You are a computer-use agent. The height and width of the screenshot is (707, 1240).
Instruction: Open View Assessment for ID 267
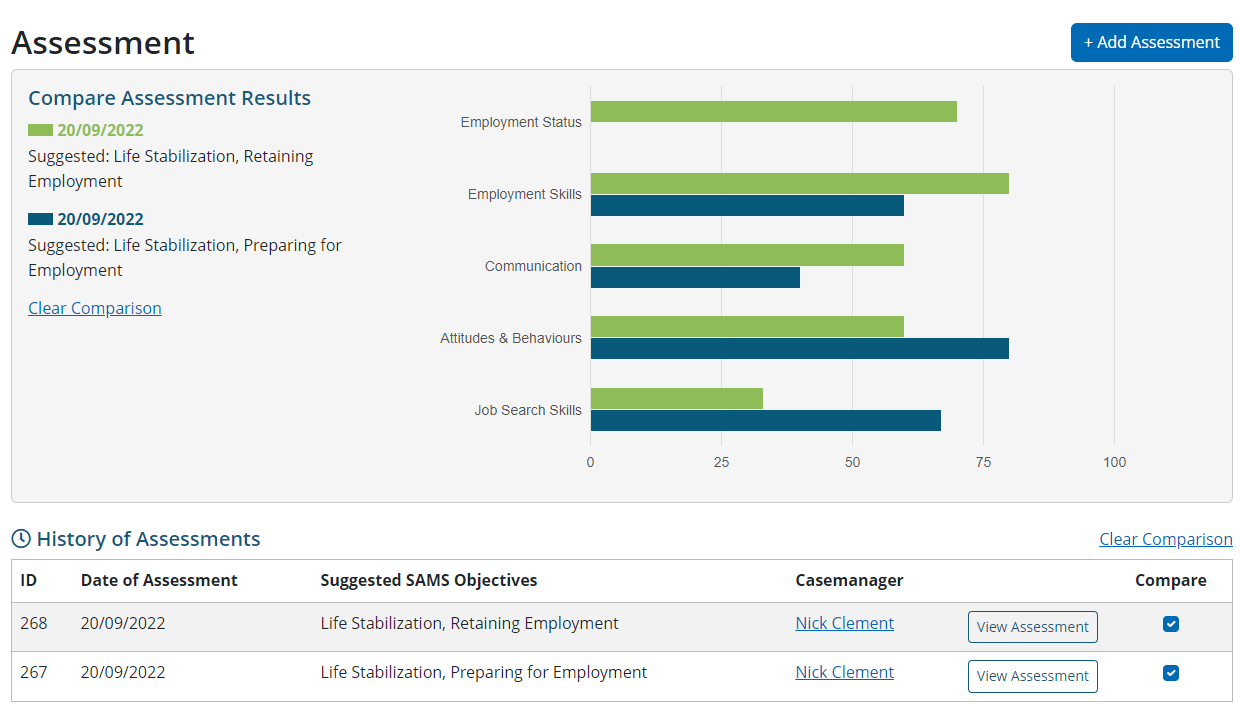(x=1032, y=676)
